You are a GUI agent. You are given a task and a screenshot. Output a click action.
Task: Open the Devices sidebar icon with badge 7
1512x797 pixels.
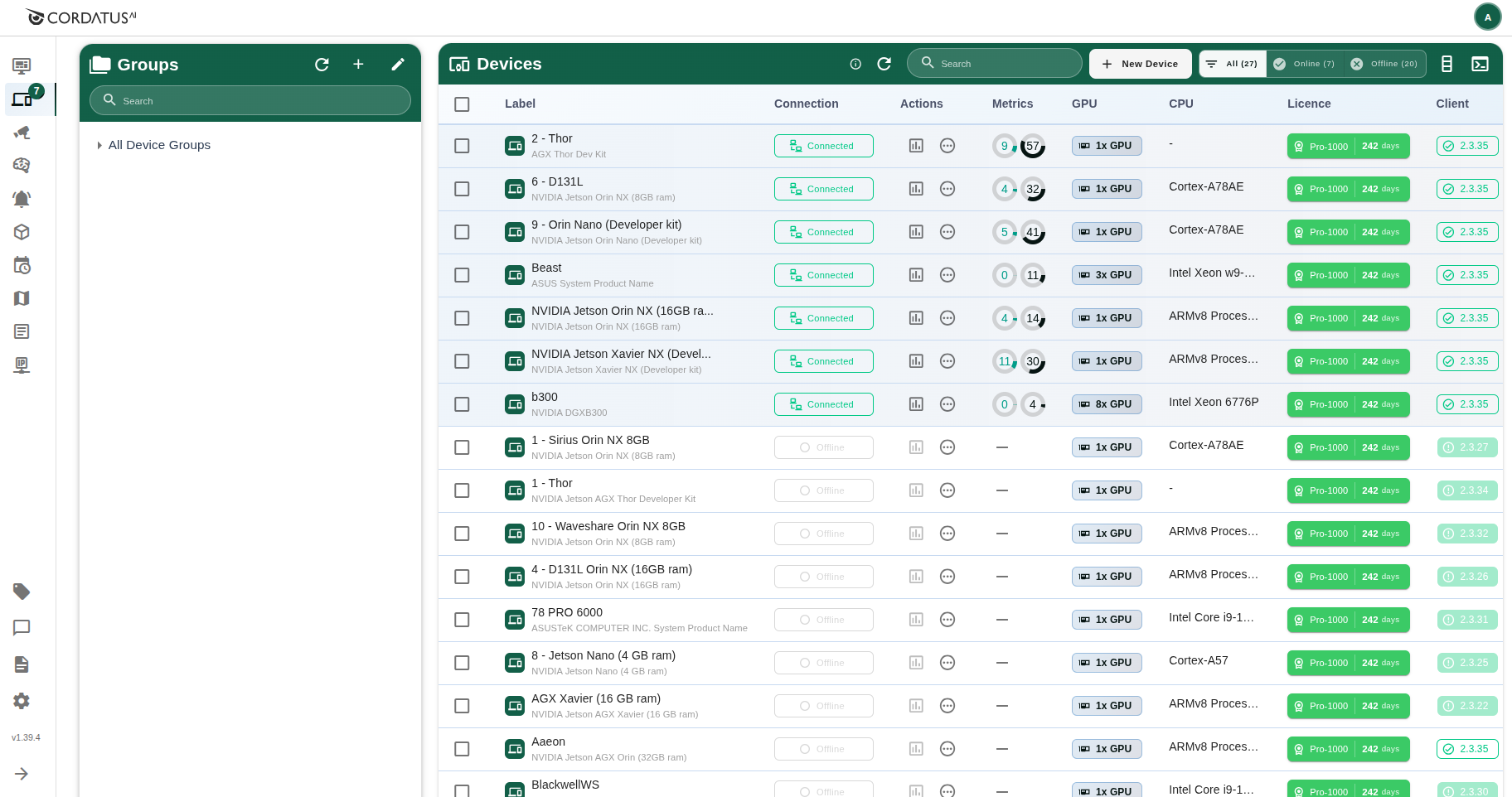coord(22,99)
